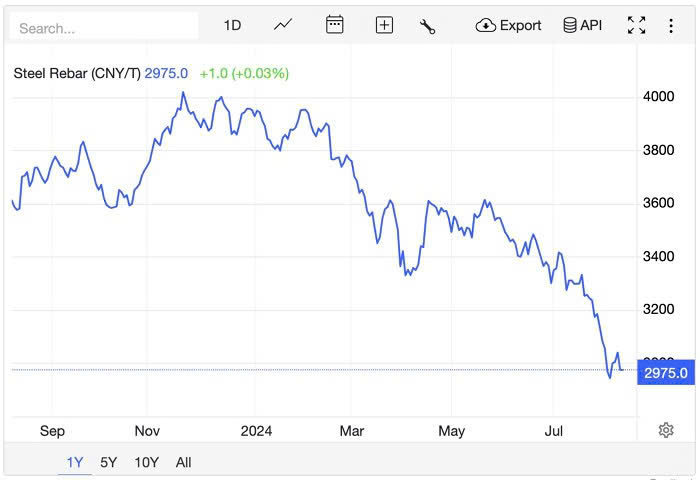This screenshot has width=700, height=480.
Task: Open the 1D interval dropdown
Action: [232, 25]
